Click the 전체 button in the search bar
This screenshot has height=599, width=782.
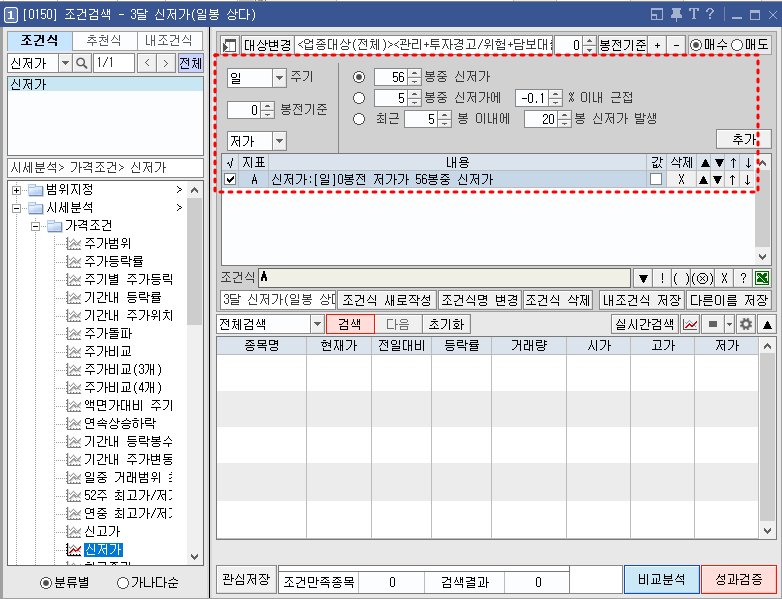191,63
